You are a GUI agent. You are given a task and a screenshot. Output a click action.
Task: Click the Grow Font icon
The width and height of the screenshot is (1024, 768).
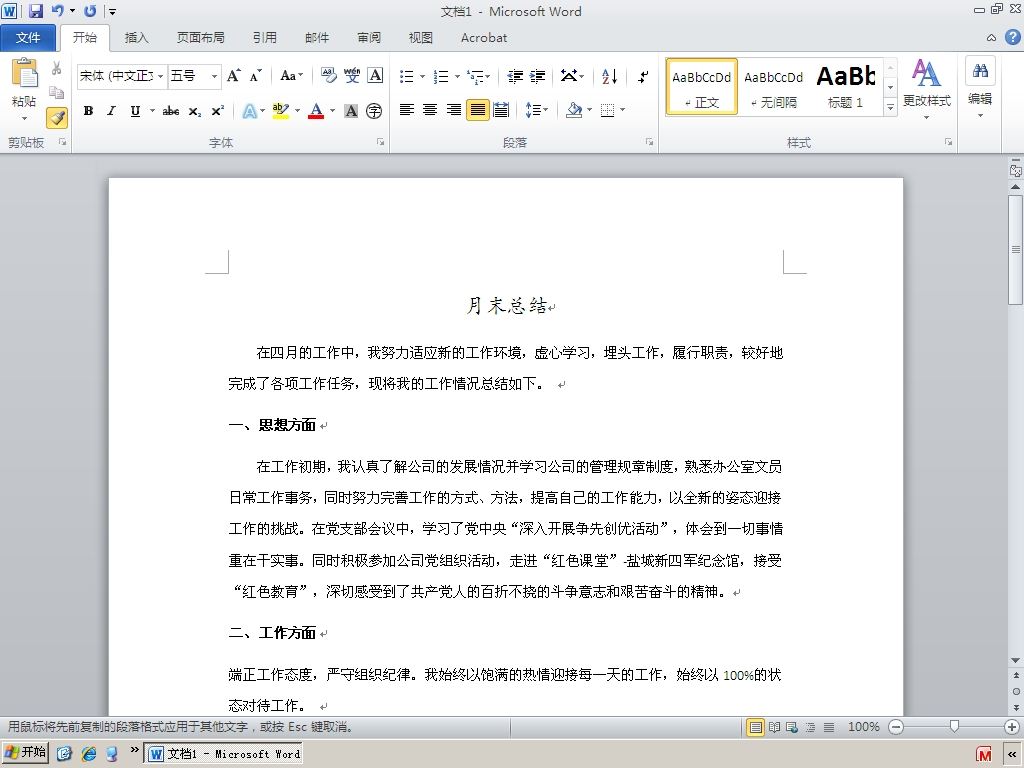234,76
